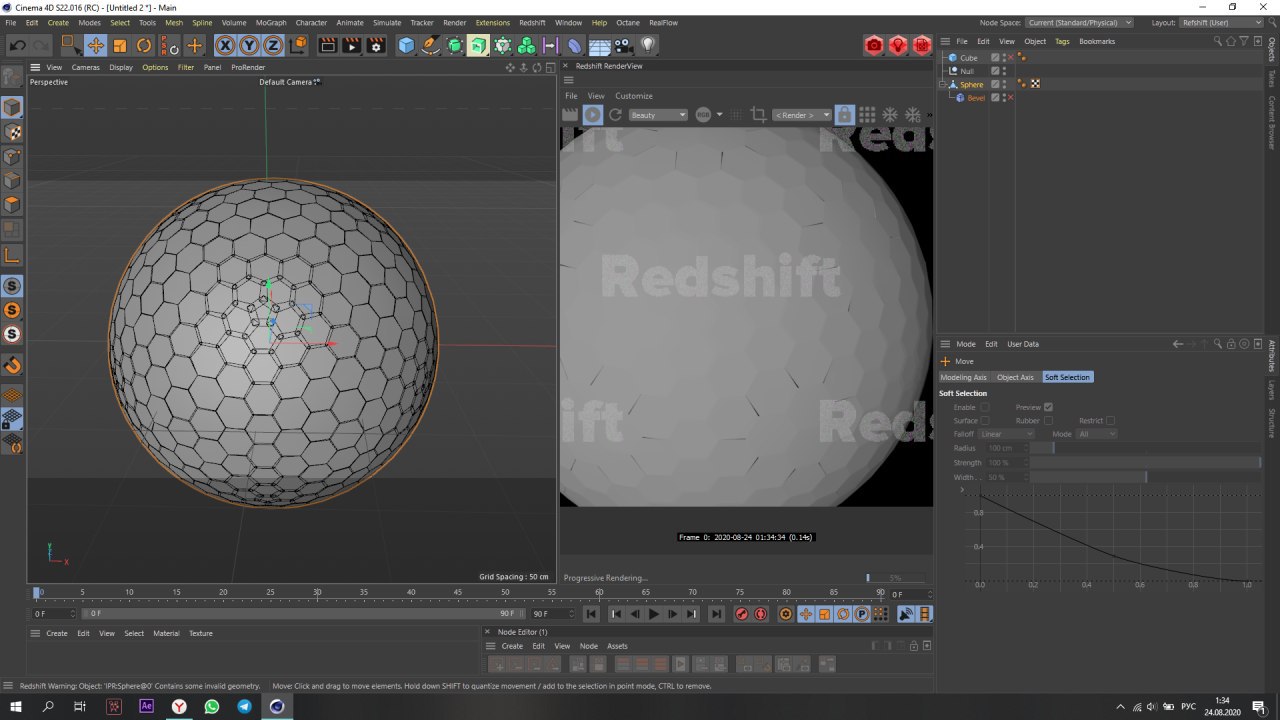
Task: Click the crop region icon in RenderView
Action: click(x=758, y=115)
